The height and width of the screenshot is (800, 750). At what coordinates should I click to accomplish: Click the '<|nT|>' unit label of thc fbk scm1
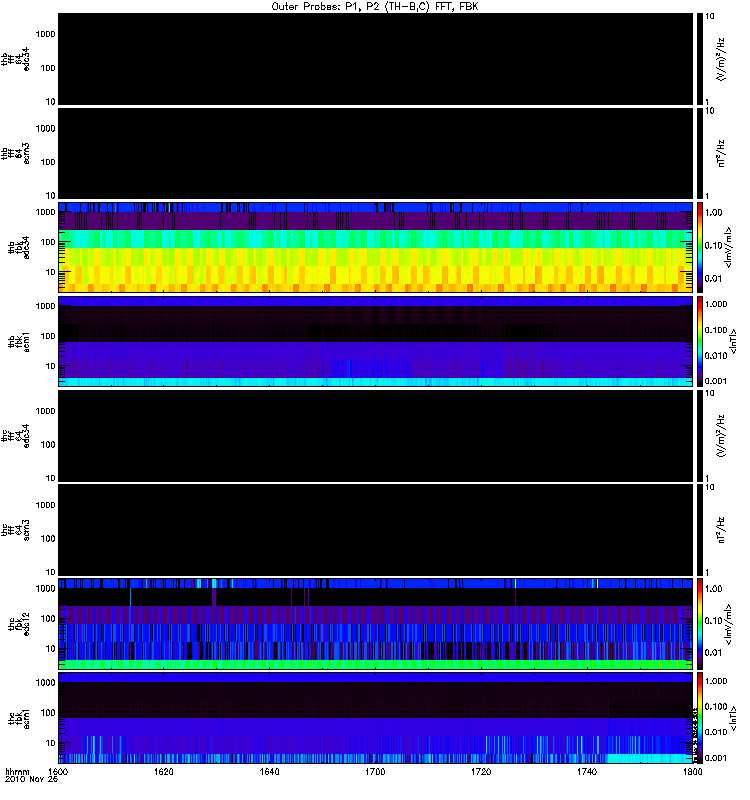click(x=733, y=717)
